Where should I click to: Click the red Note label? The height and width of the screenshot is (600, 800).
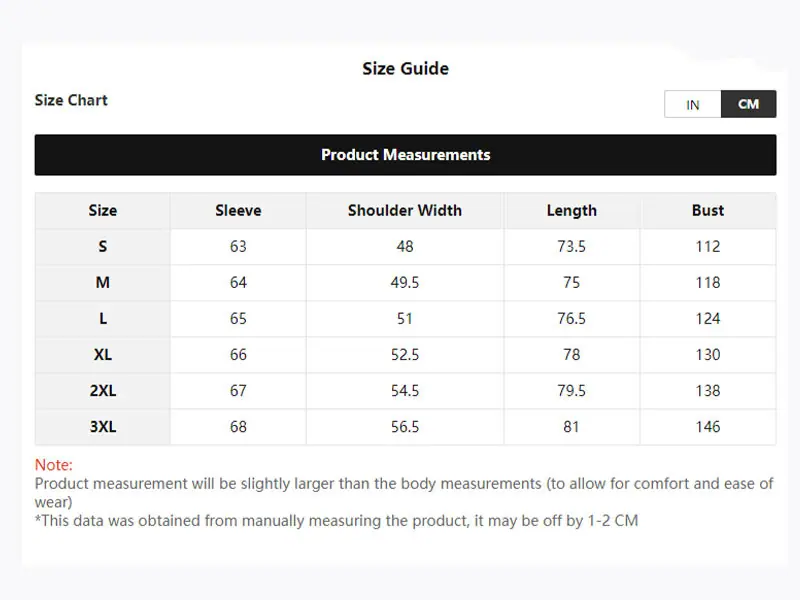pyautogui.click(x=54, y=465)
